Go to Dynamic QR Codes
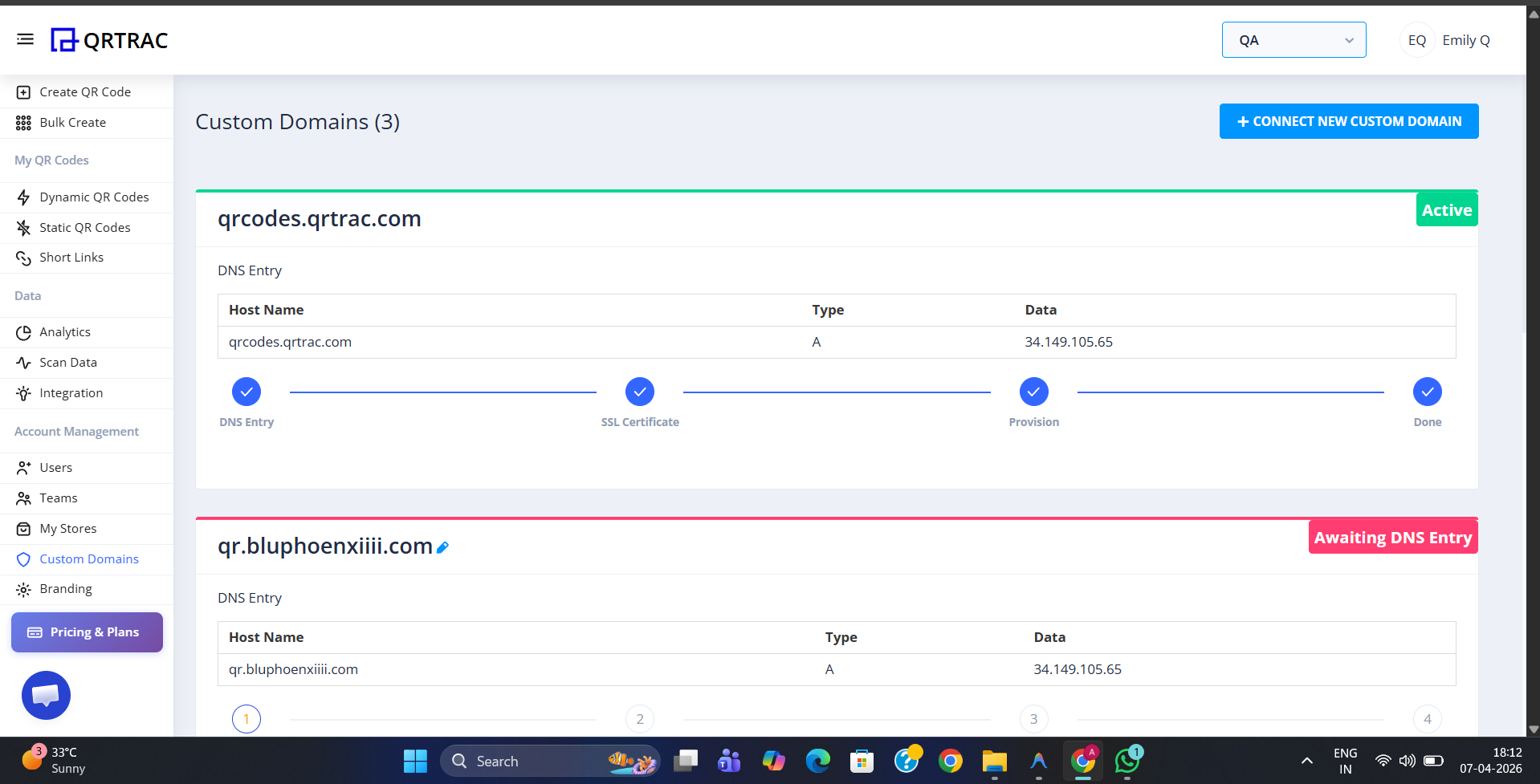The width and height of the screenshot is (1540, 784). [94, 197]
